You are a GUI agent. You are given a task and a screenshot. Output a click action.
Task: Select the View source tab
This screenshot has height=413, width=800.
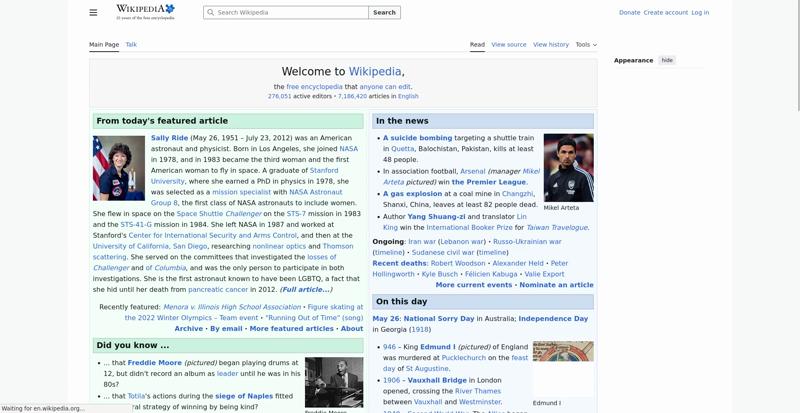coord(509,44)
